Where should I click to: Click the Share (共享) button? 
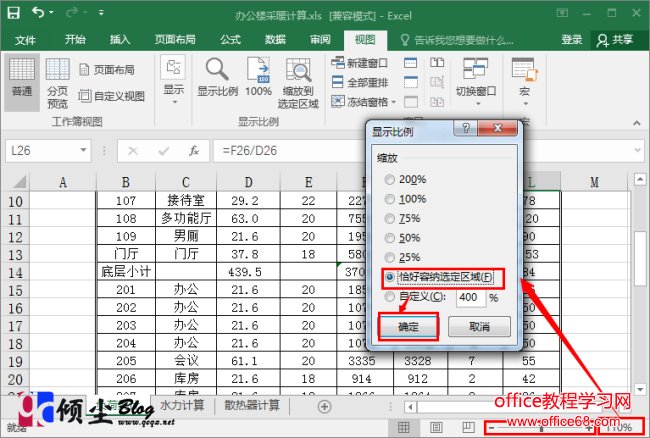pos(616,40)
